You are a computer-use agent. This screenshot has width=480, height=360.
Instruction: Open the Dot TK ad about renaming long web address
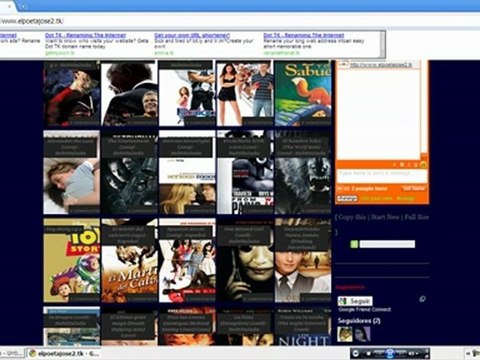[304, 35]
